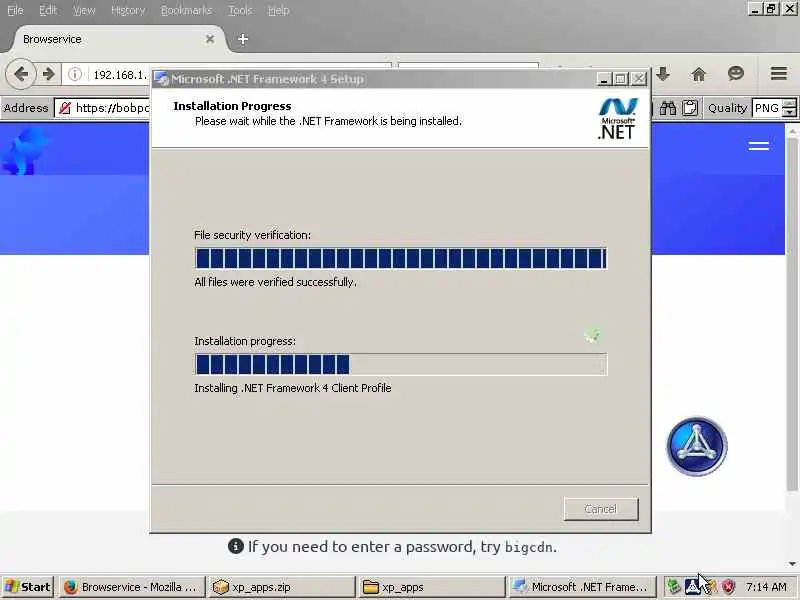This screenshot has width=800, height=600.
Task: Click the Quality PNG value field
Action: (767, 108)
